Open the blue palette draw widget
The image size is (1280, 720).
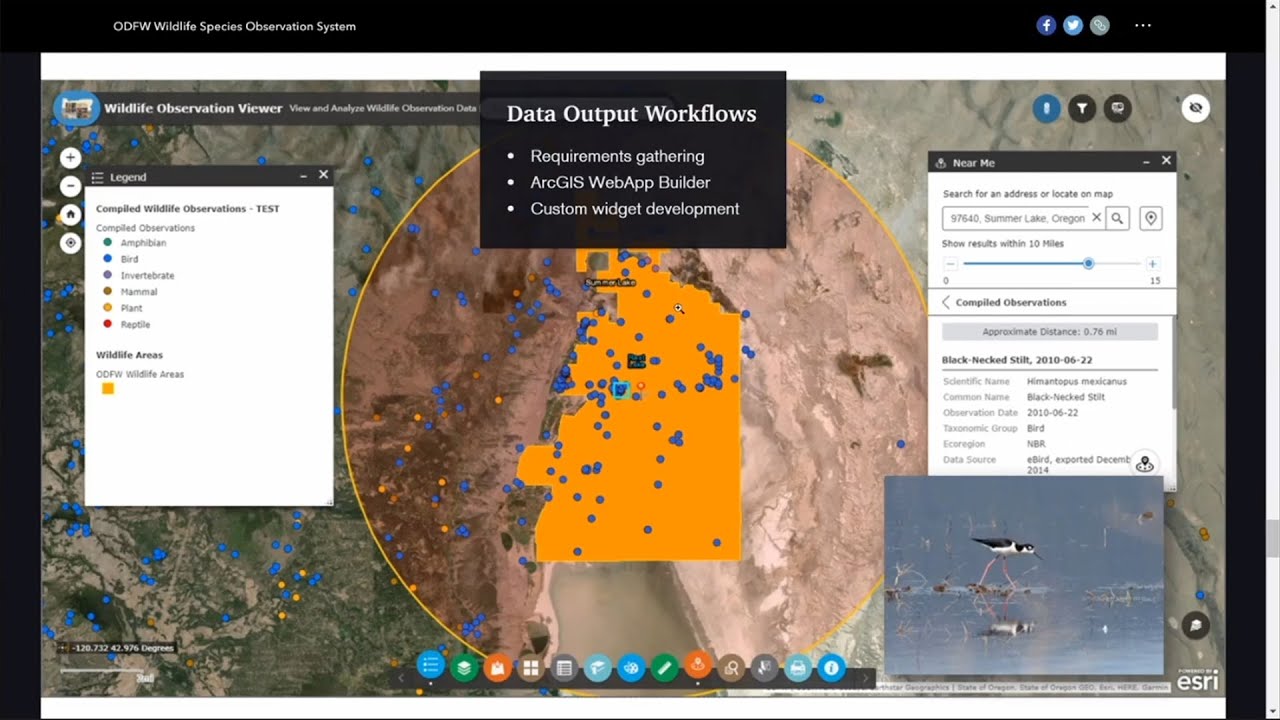point(631,667)
